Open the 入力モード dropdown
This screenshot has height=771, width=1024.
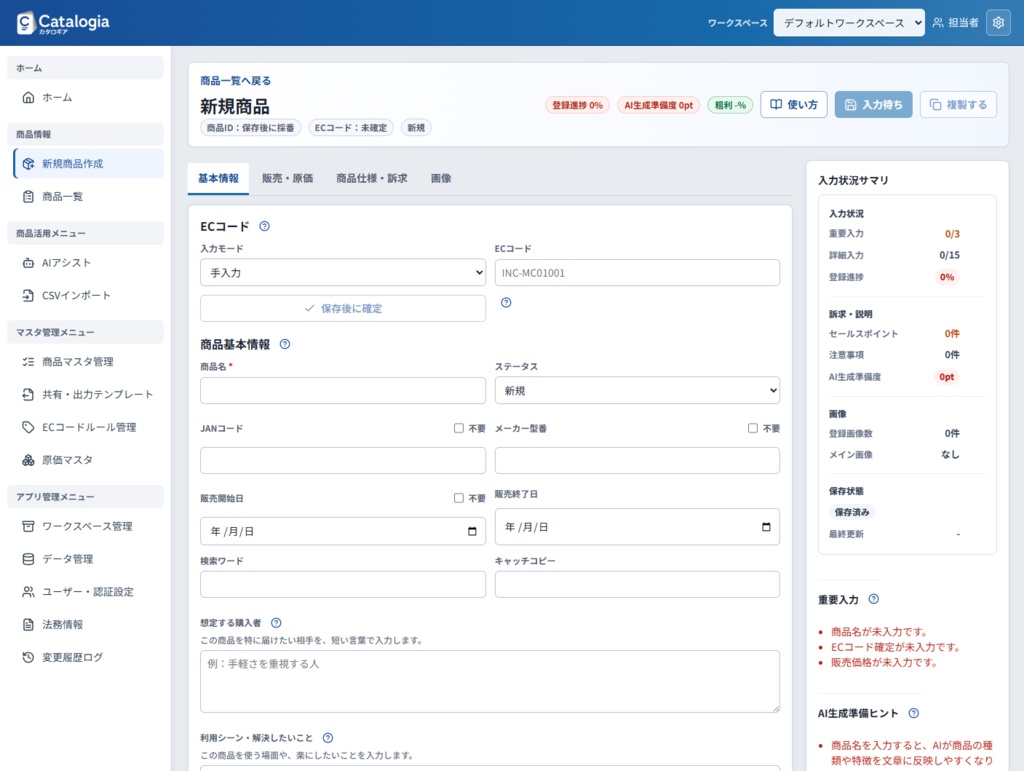(x=343, y=272)
